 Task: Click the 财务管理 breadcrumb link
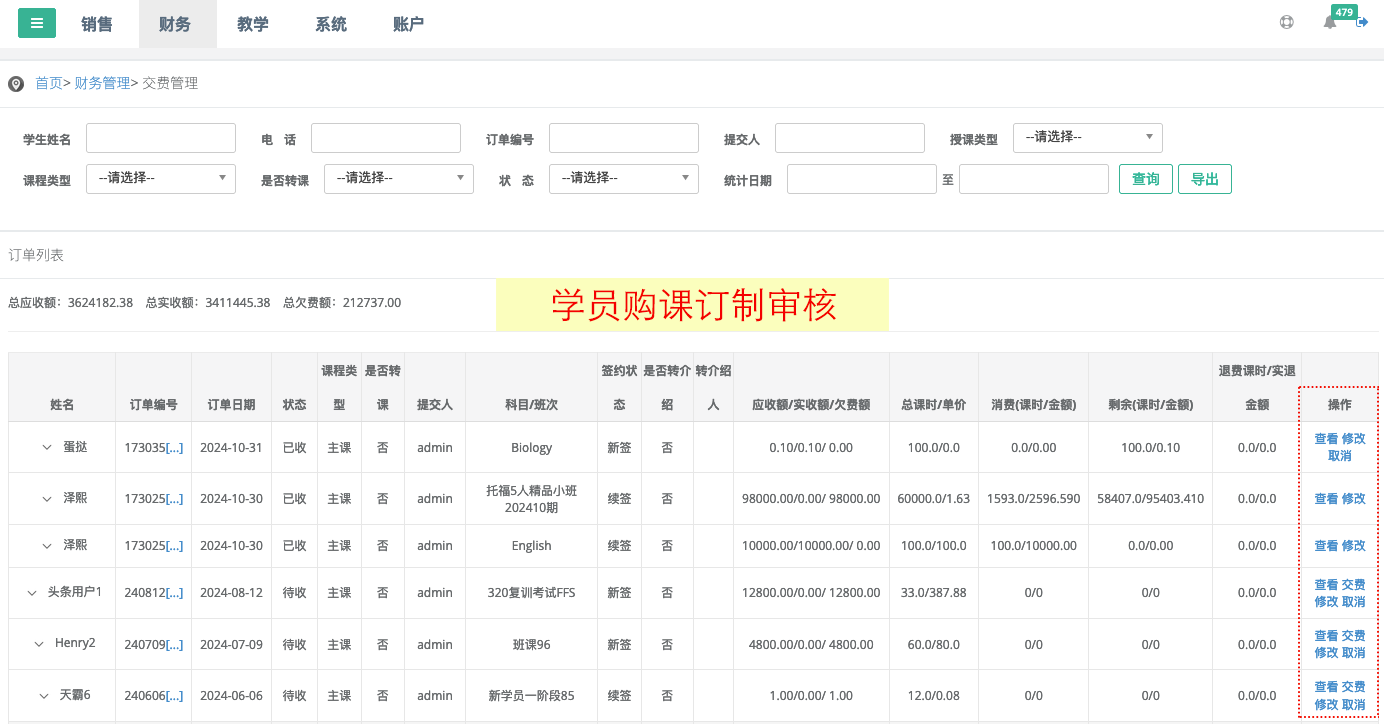pyautogui.click(x=102, y=83)
